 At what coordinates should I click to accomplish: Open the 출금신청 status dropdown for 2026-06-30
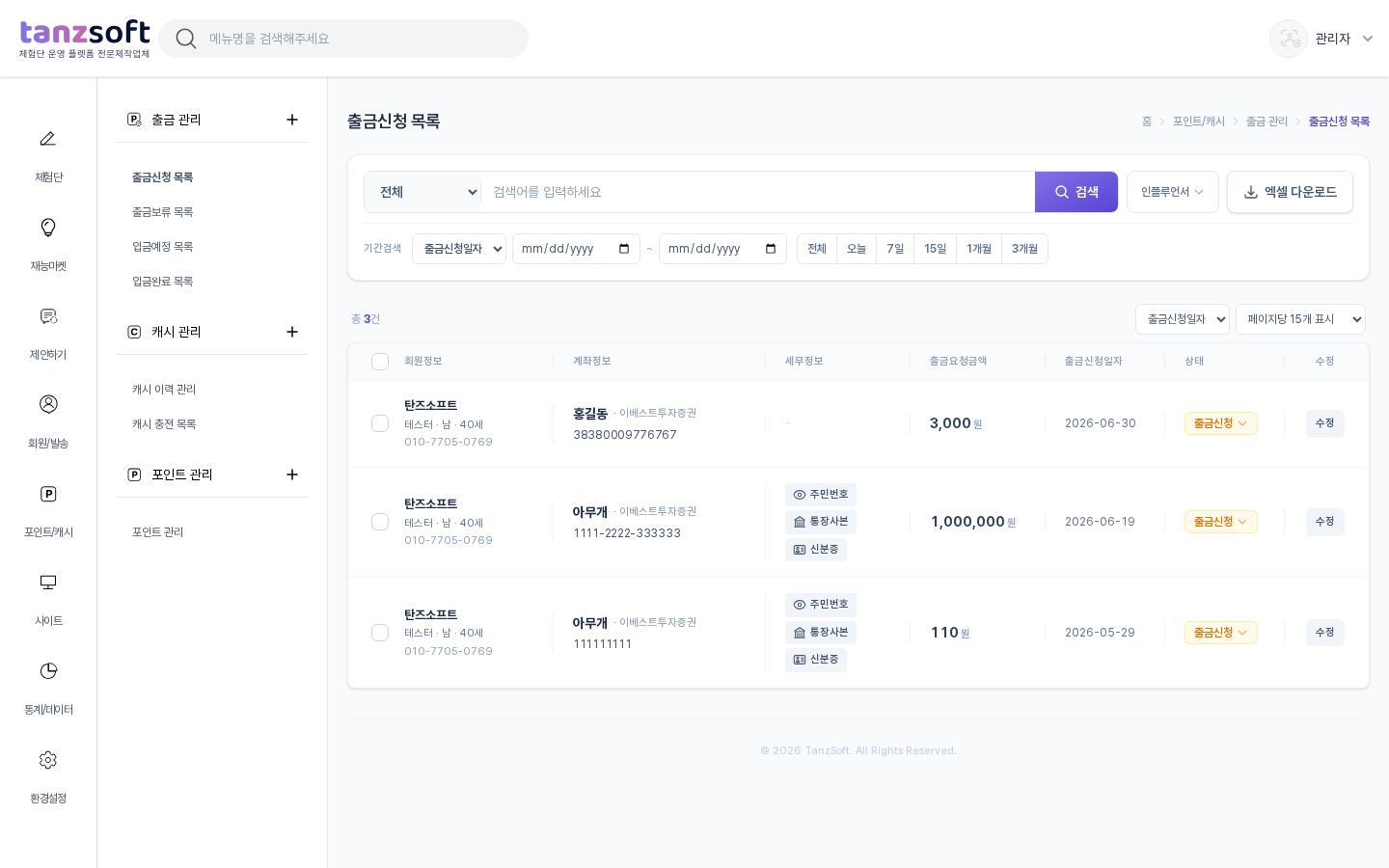coord(1220,423)
